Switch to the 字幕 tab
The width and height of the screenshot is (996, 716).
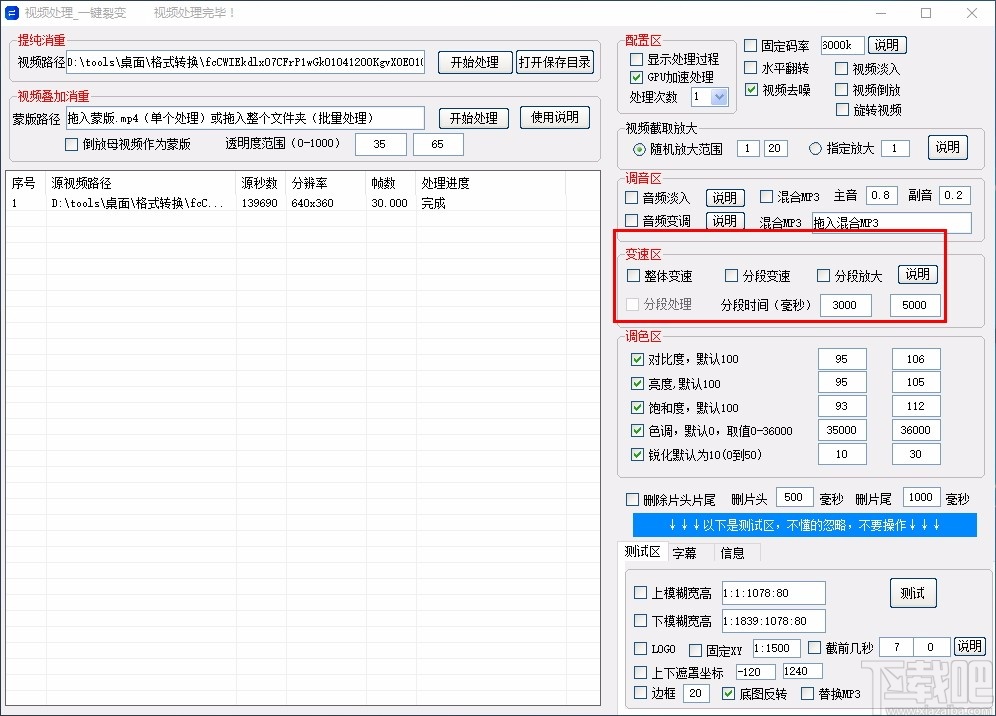686,551
